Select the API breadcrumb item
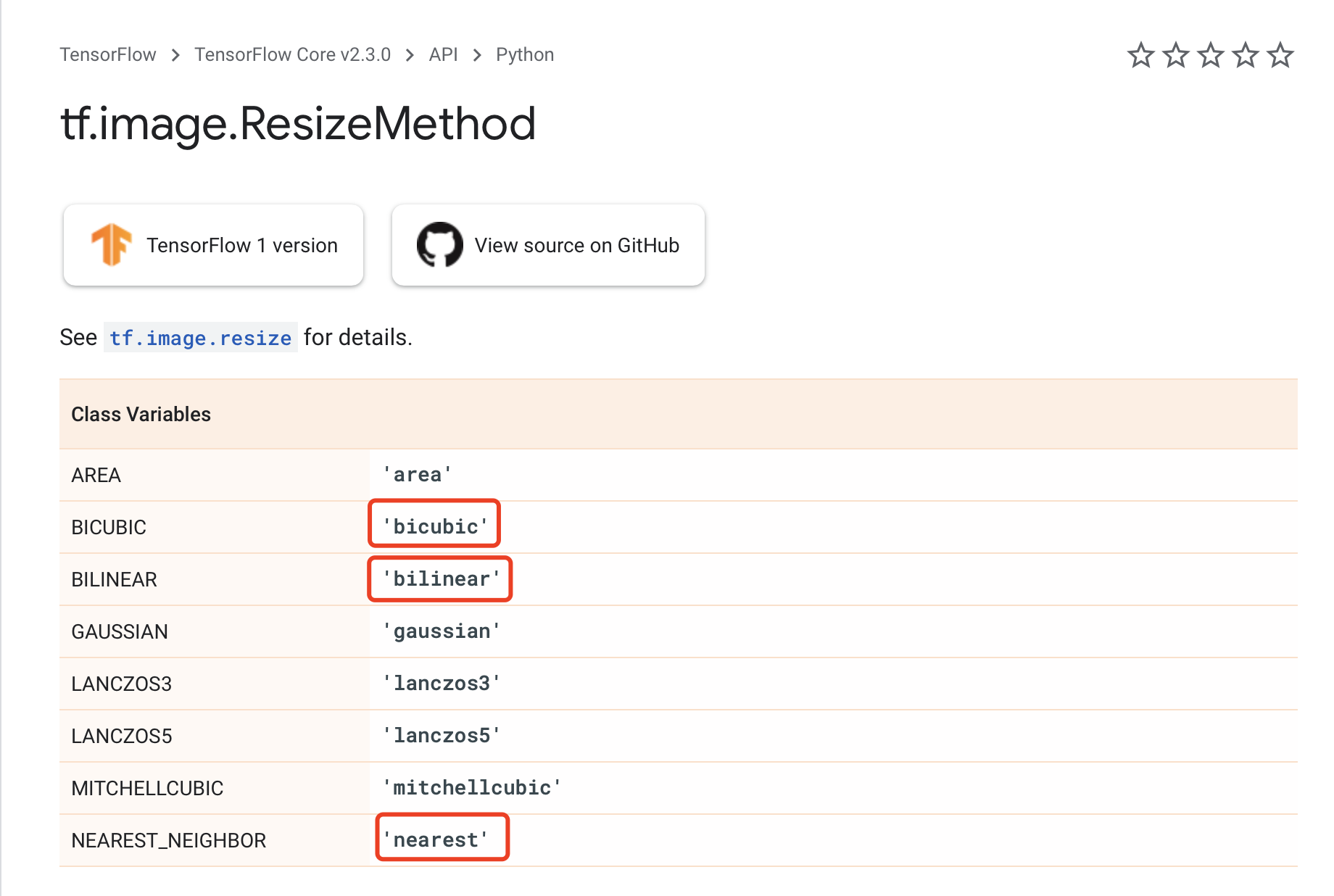This screenshot has width=1334, height=896. coord(443,54)
